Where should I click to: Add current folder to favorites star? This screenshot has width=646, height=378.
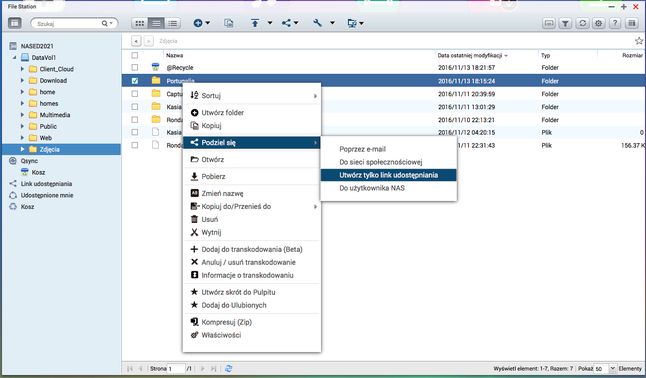[x=639, y=41]
